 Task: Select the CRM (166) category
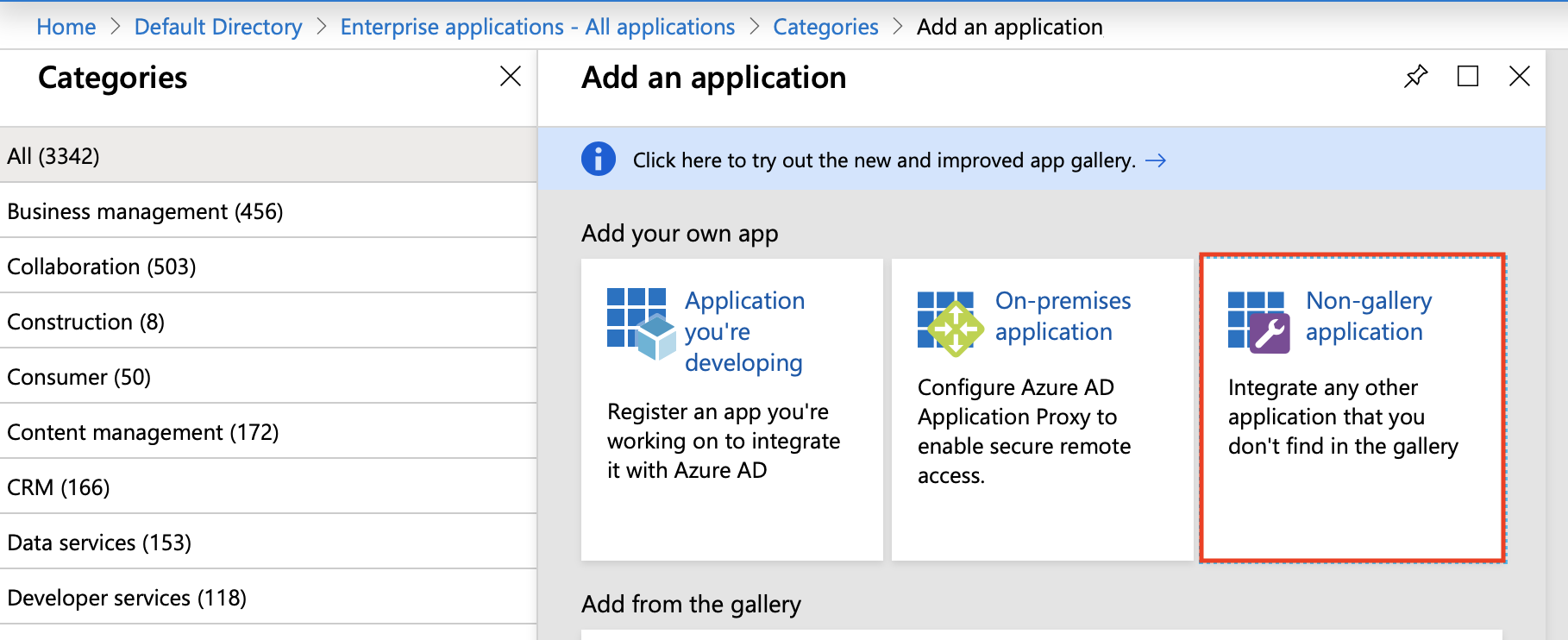[x=268, y=486]
